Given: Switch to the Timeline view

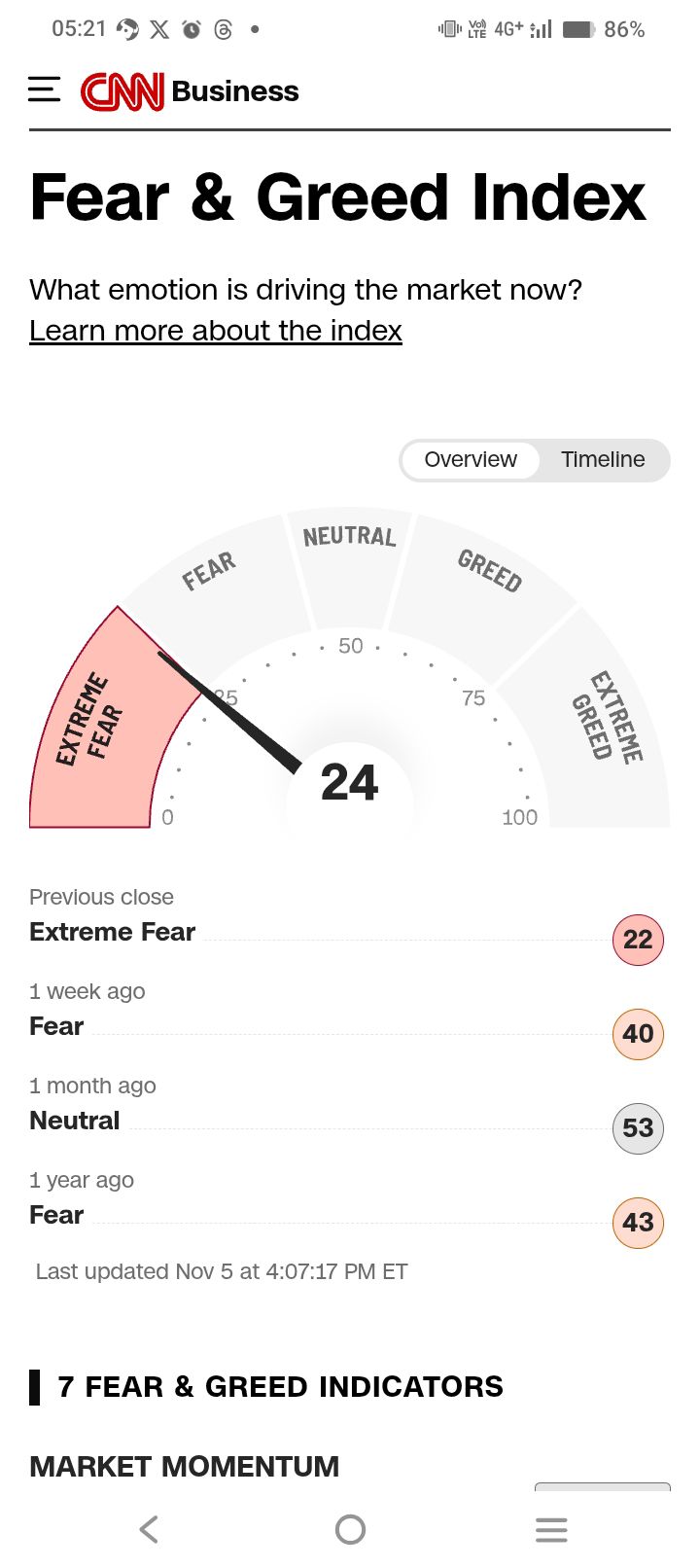Looking at the screenshot, I should pos(603,459).
